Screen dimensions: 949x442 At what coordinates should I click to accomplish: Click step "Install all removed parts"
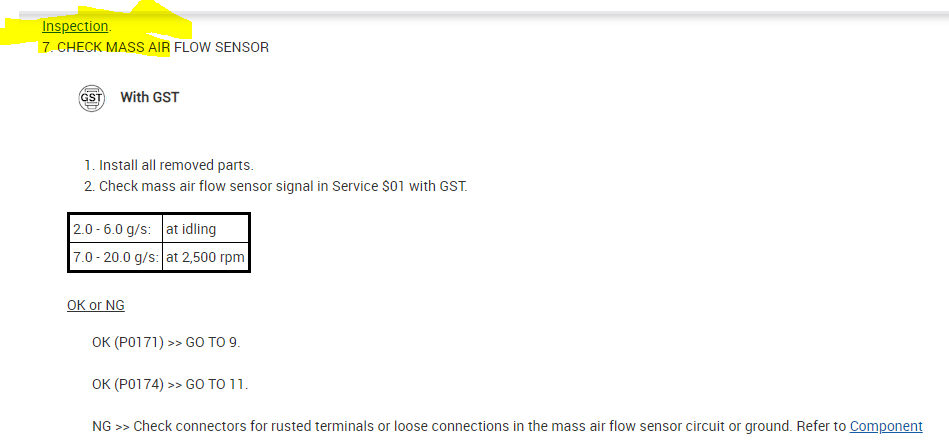click(x=176, y=165)
